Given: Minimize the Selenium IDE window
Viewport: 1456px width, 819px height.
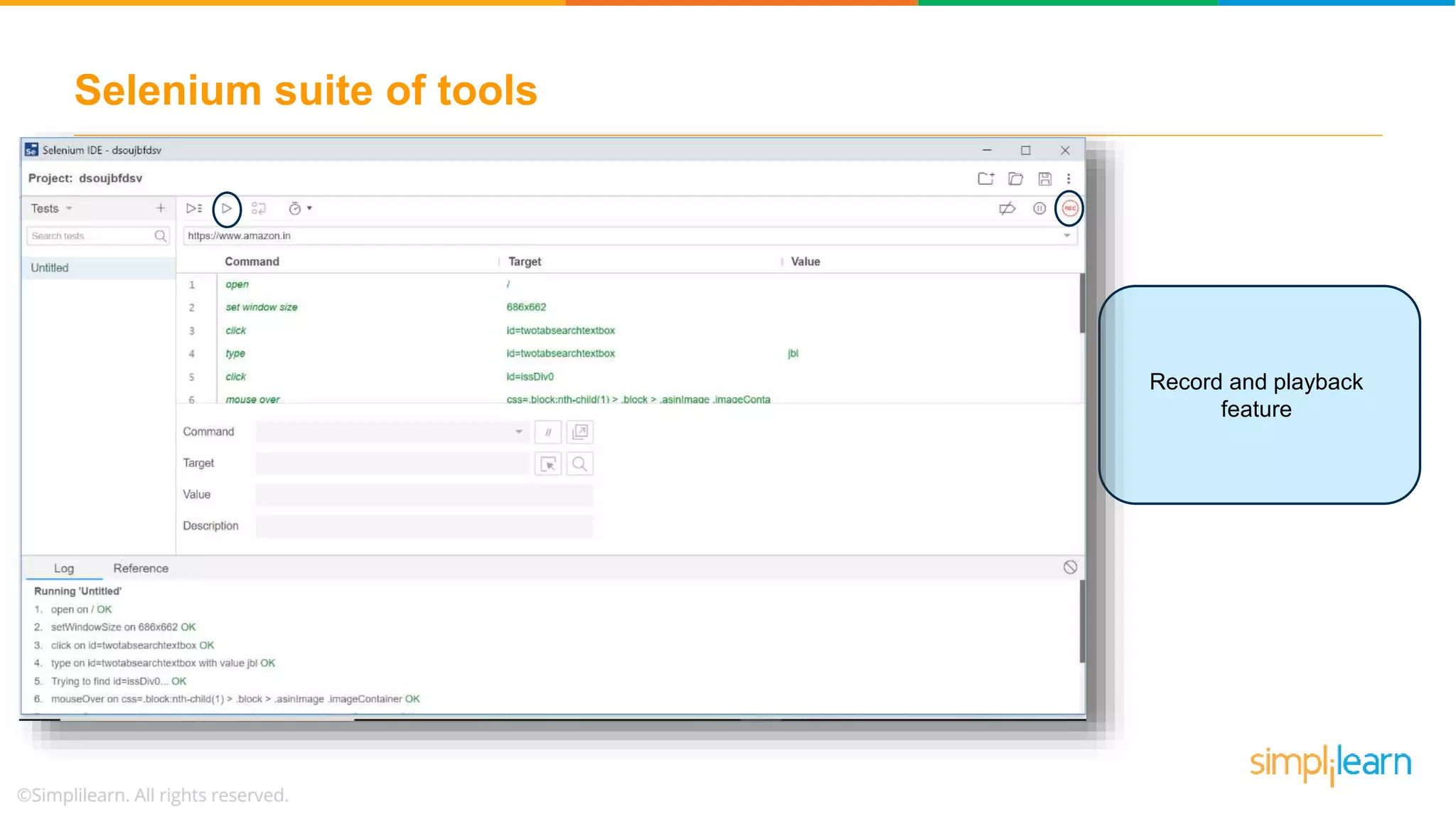Looking at the screenshot, I should [987, 150].
